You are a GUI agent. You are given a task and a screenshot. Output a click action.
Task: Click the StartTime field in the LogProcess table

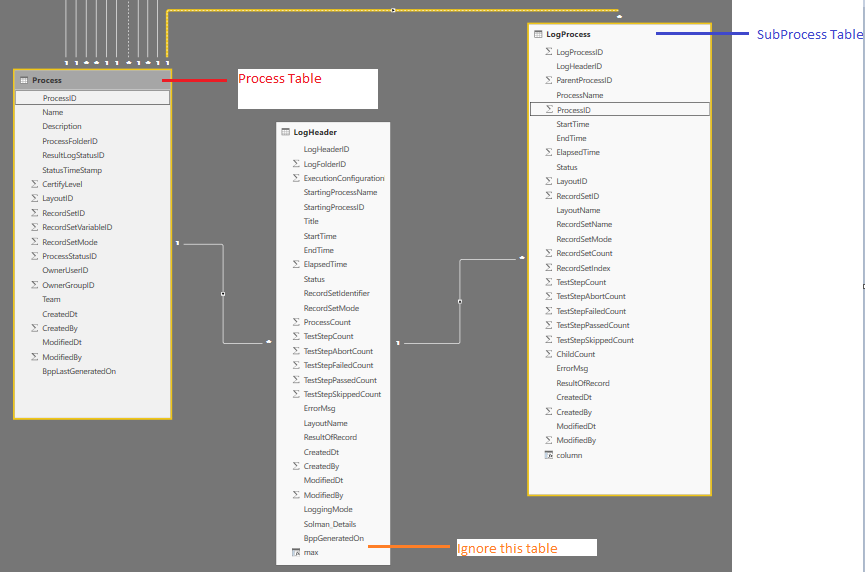(573, 124)
